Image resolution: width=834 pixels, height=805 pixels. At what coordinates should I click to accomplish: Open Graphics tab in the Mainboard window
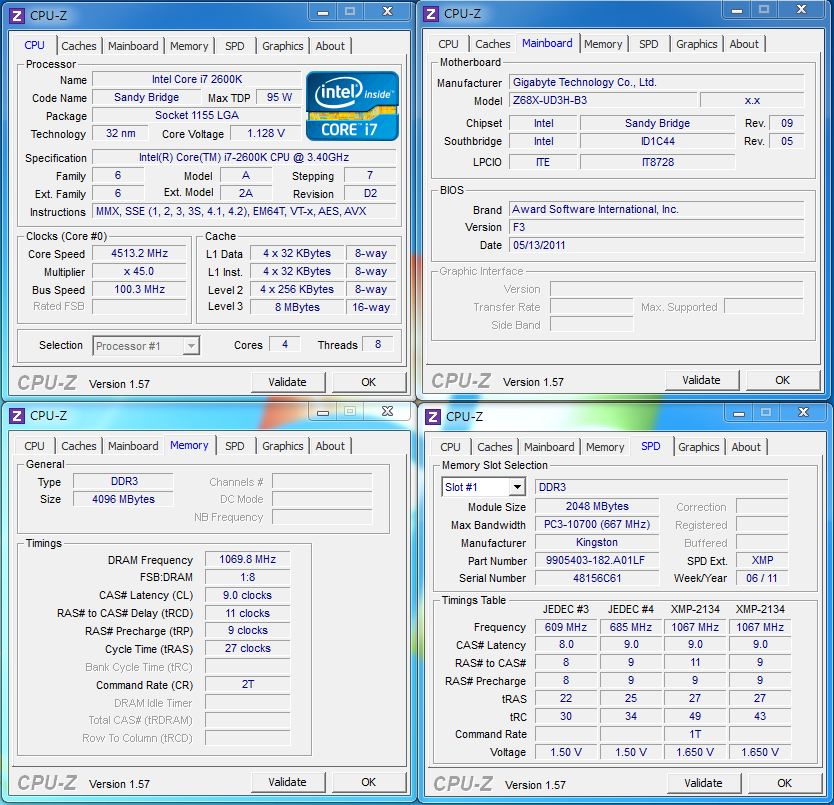point(696,44)
